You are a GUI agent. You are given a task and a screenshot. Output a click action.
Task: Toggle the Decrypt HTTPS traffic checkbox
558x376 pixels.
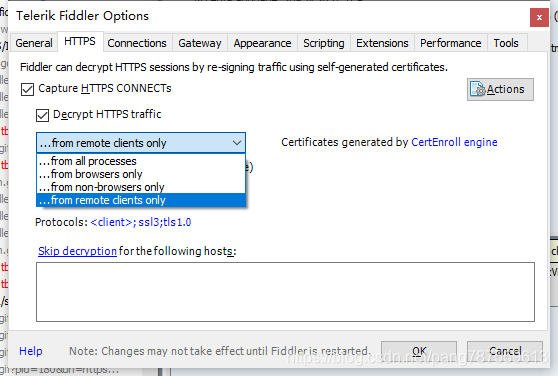pyautogui.click(x=42, y=115)
